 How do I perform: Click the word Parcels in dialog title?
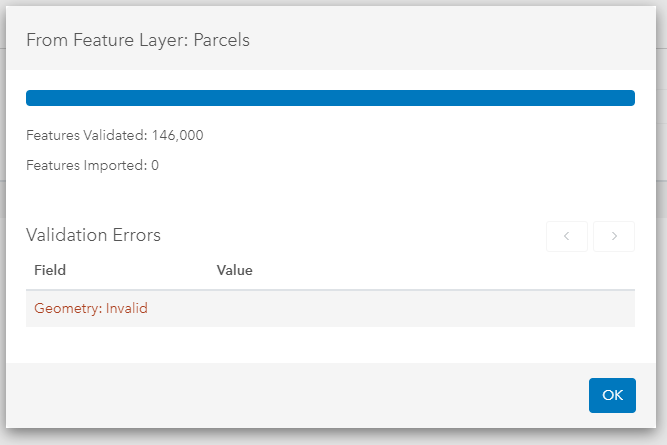(221, 40)
